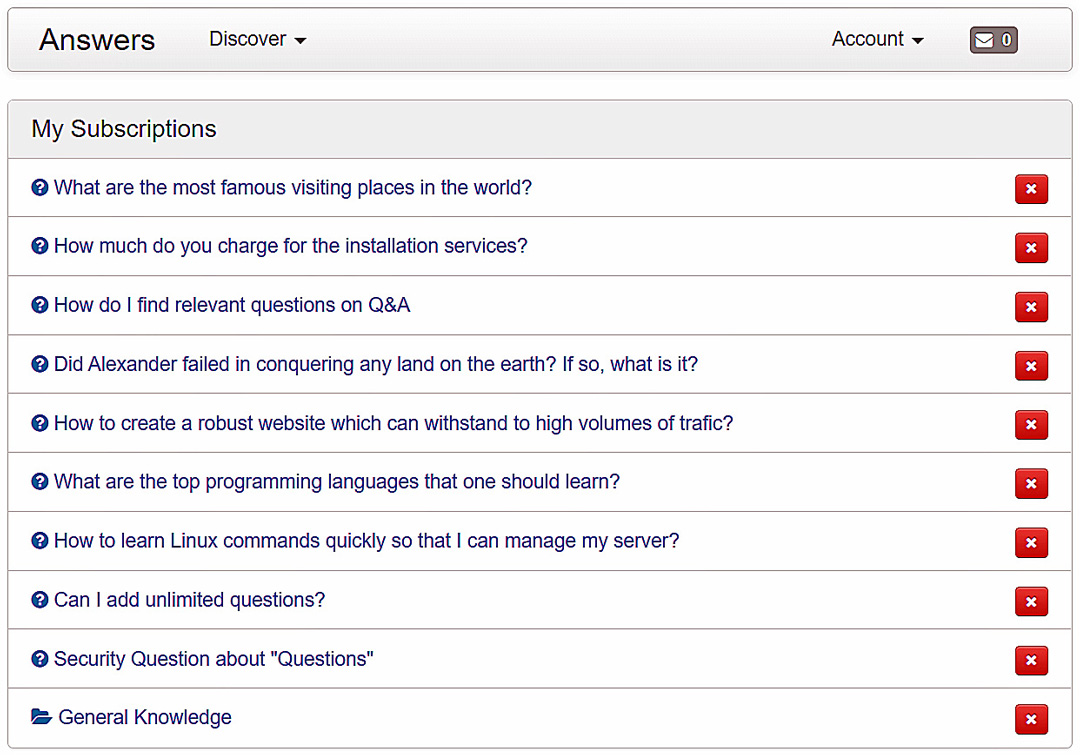The height and width of the screenshot is (755, 1080).
Task: Open the Account dropdown menu
Action: [x=878, y=39]
